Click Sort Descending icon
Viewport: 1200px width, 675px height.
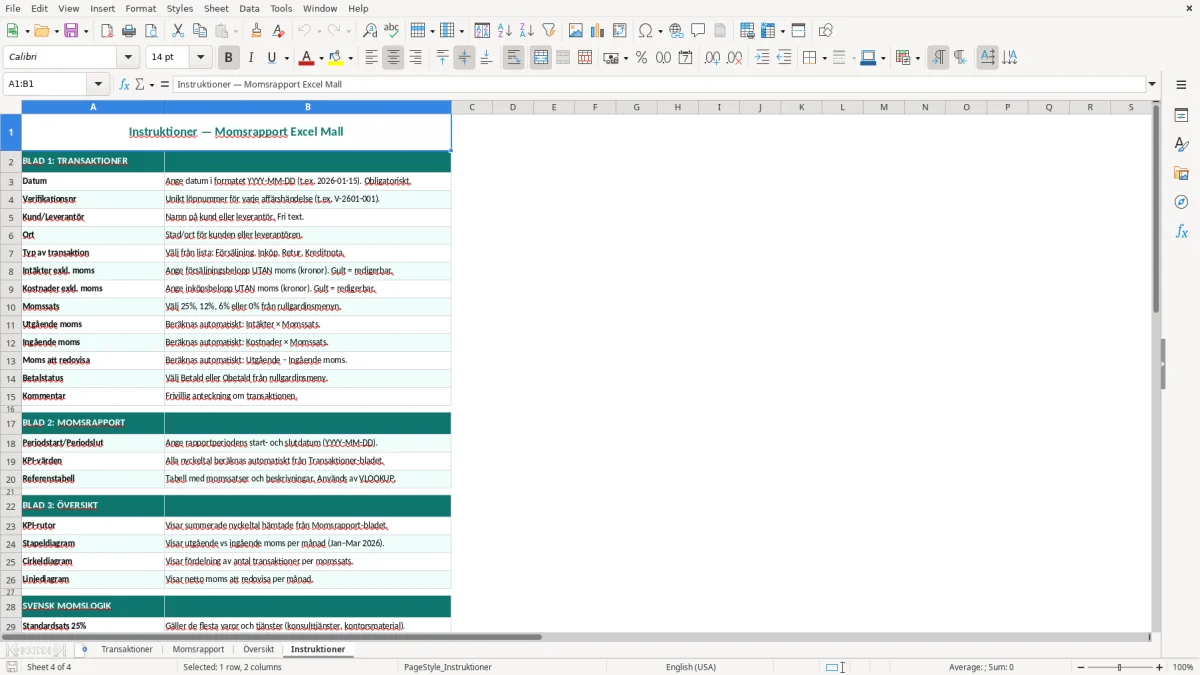(527, 31)
